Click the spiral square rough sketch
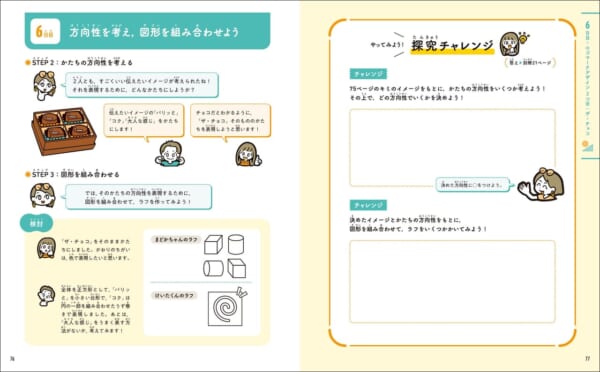This screenshot has height=372, width=600. pos(227,307)
